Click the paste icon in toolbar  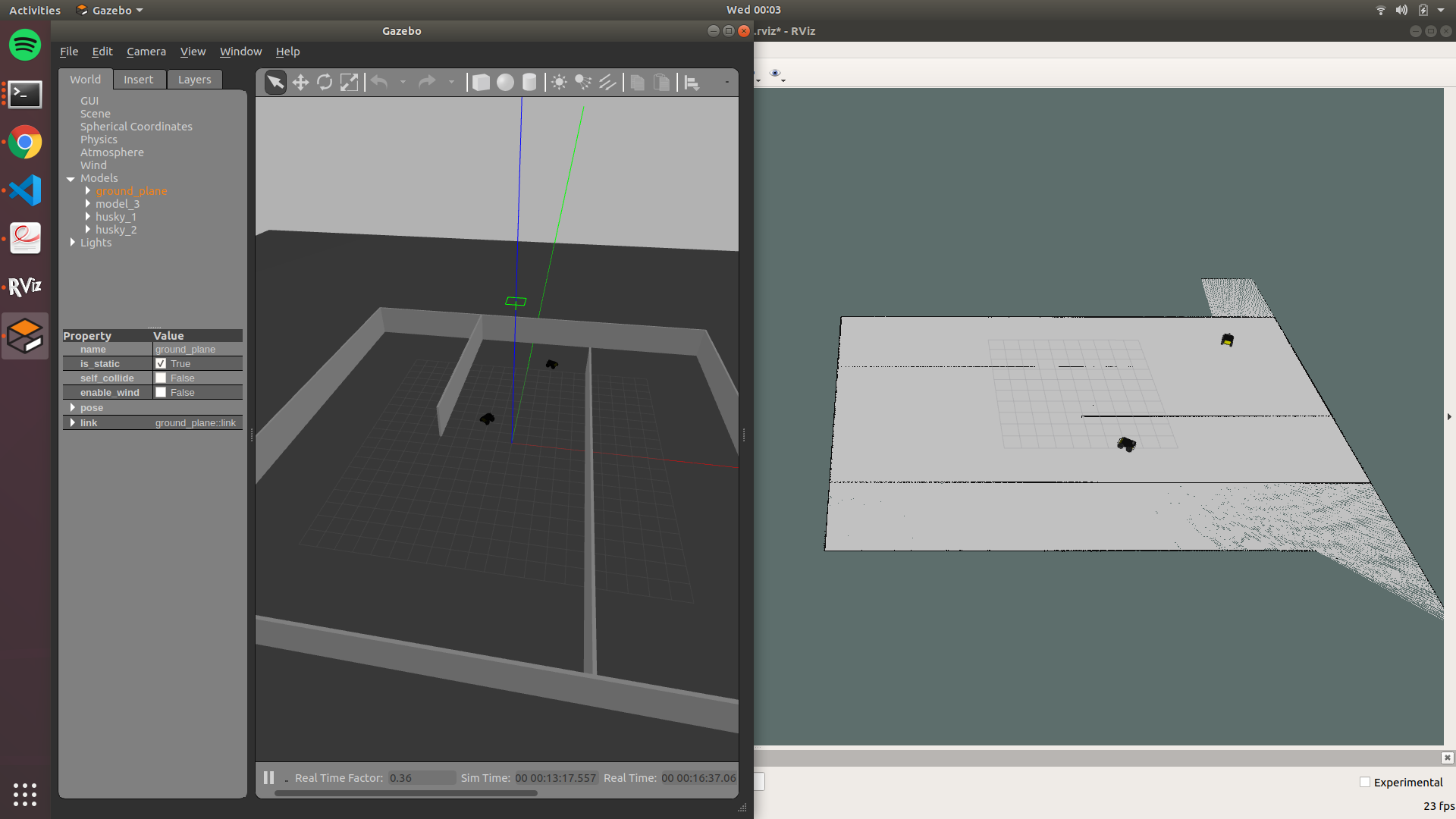click(x=662, y=82)
